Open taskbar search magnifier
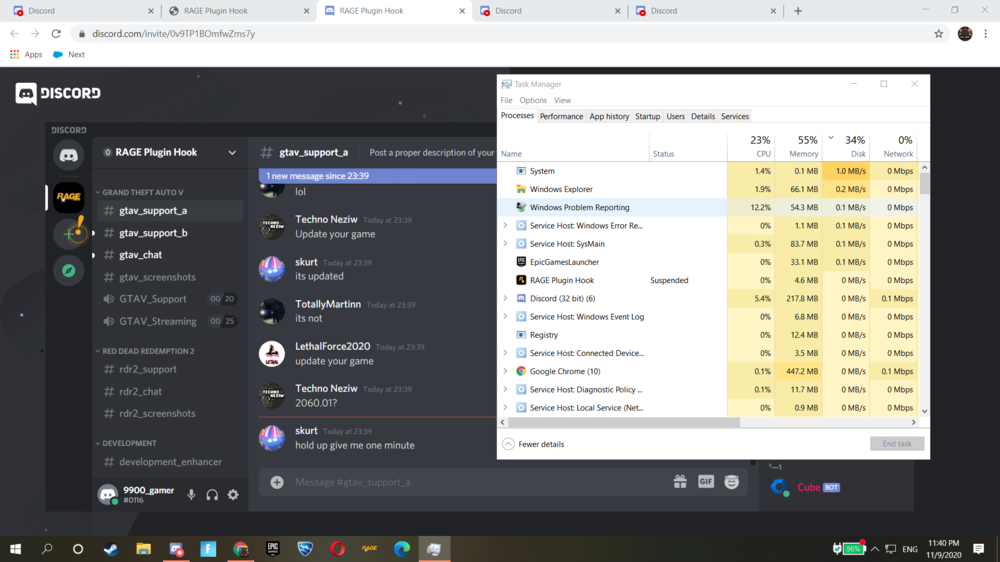 (47, 549)
